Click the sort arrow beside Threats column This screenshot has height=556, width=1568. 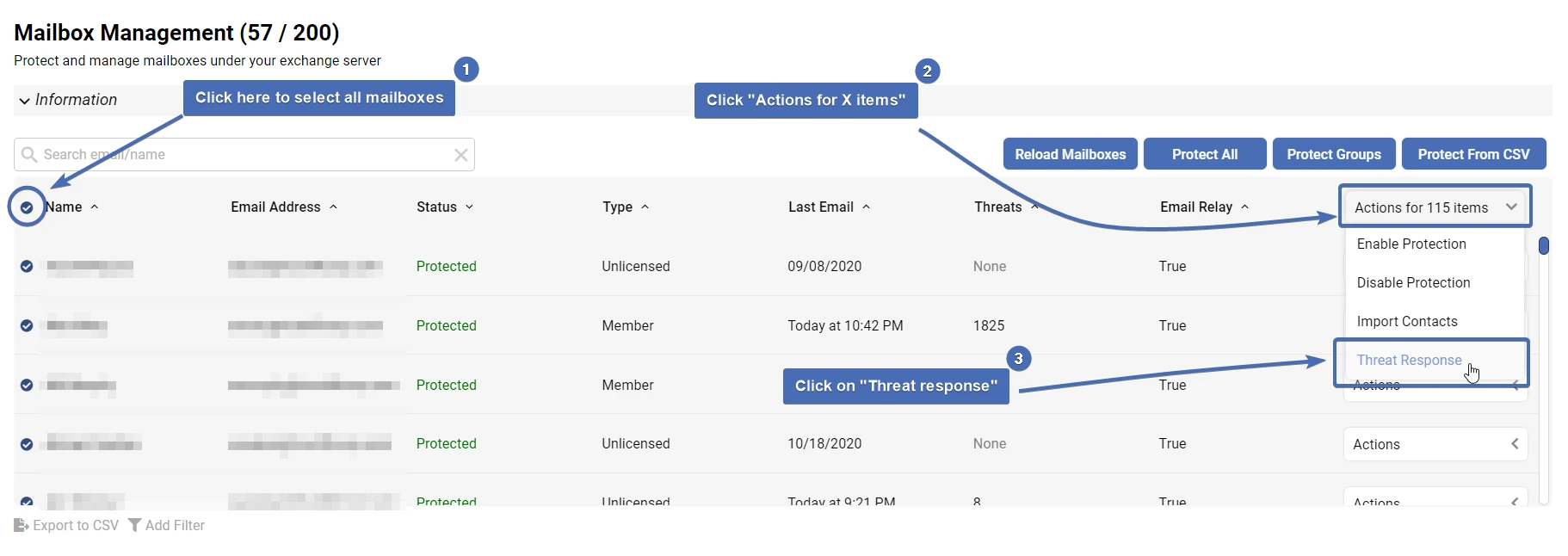(1034, 207)
